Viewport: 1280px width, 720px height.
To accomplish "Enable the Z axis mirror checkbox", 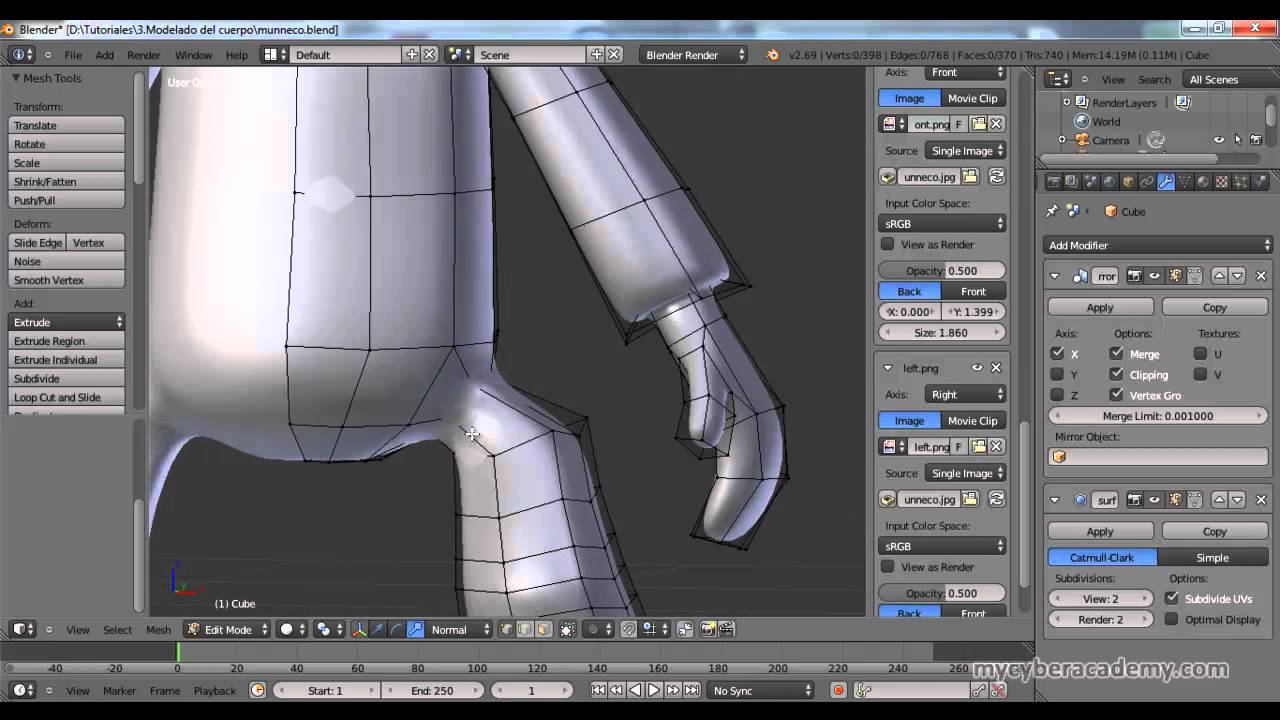I will 1057,395.
